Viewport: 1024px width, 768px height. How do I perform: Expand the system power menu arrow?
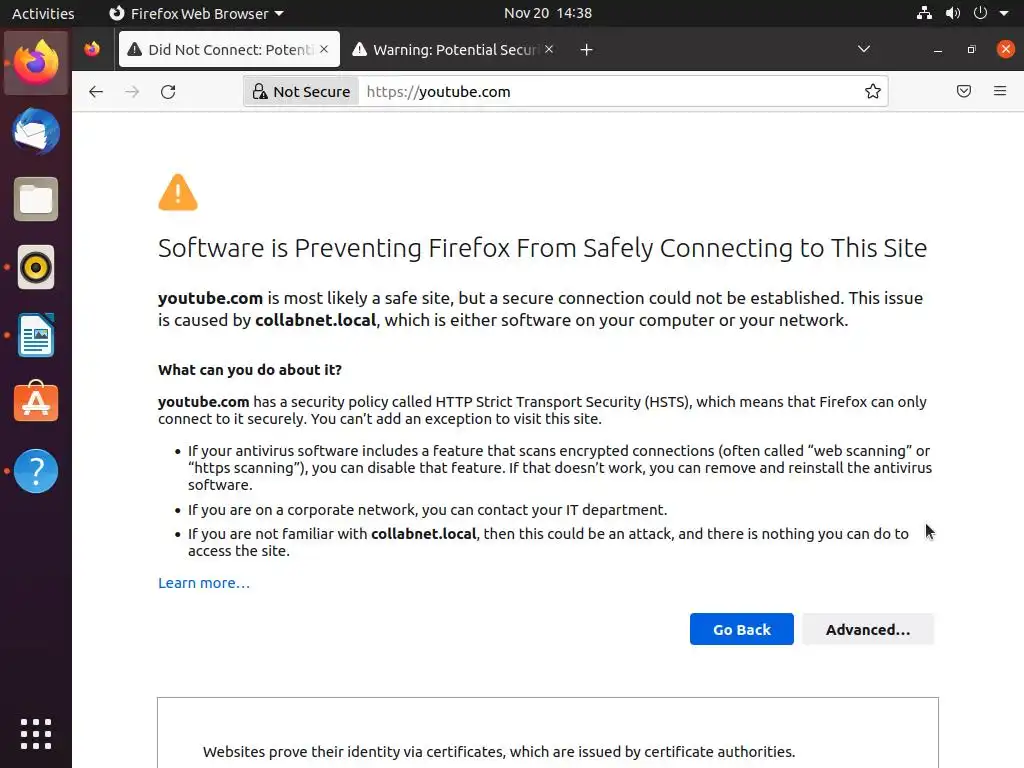pyautogui.click(x=1004, y=14)
